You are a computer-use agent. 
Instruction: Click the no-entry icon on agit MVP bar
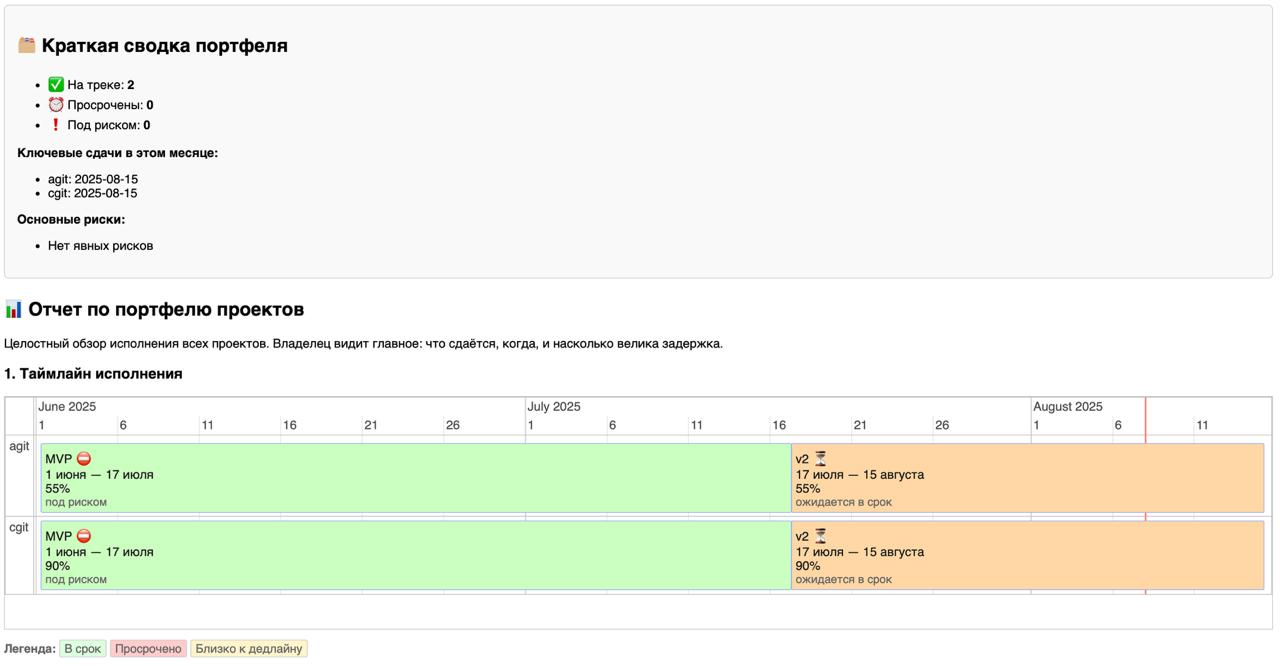pyautogui.click(x=84, y=459)
